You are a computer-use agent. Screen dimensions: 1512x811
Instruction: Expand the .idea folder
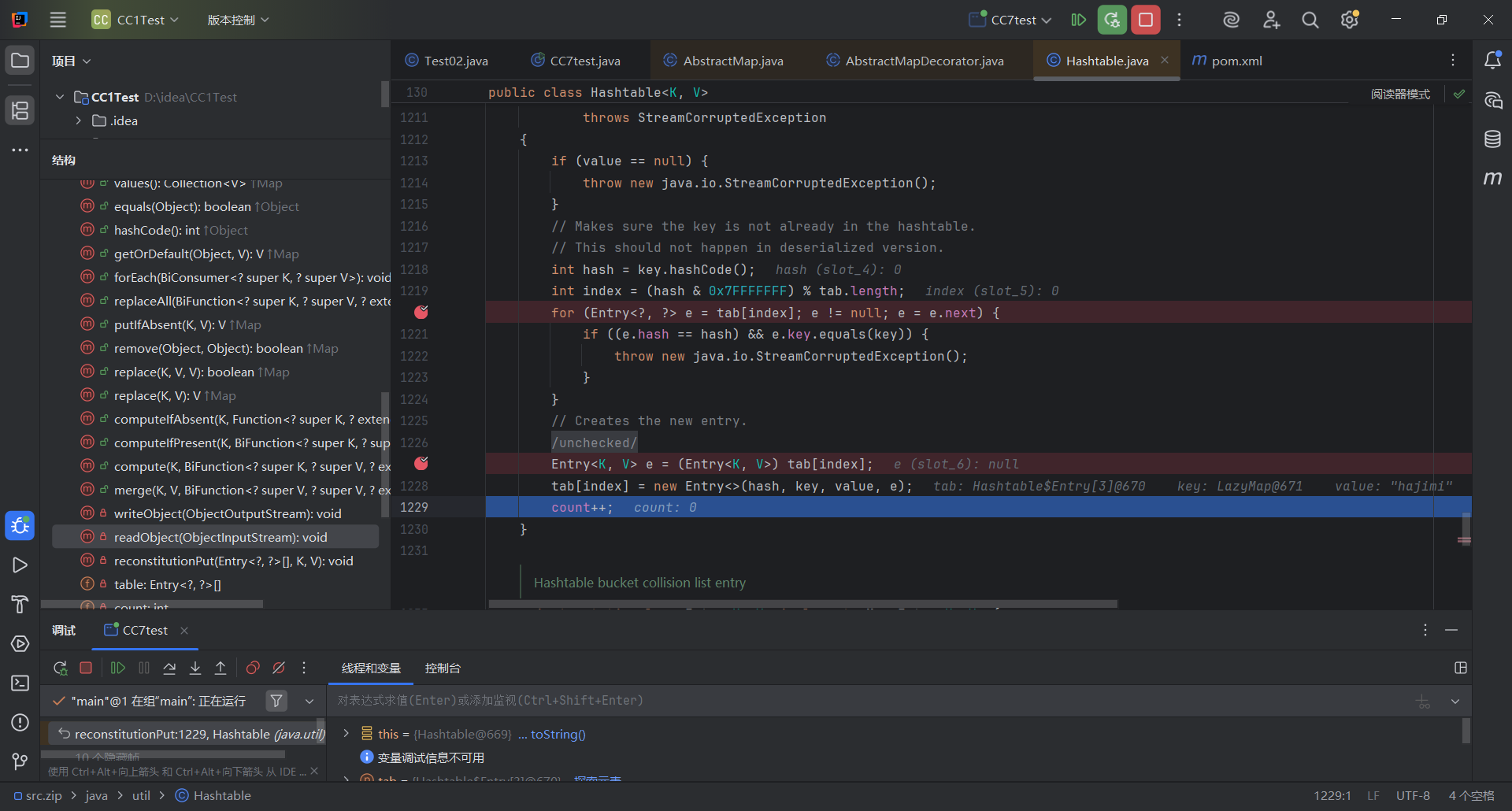click(79, 120)
